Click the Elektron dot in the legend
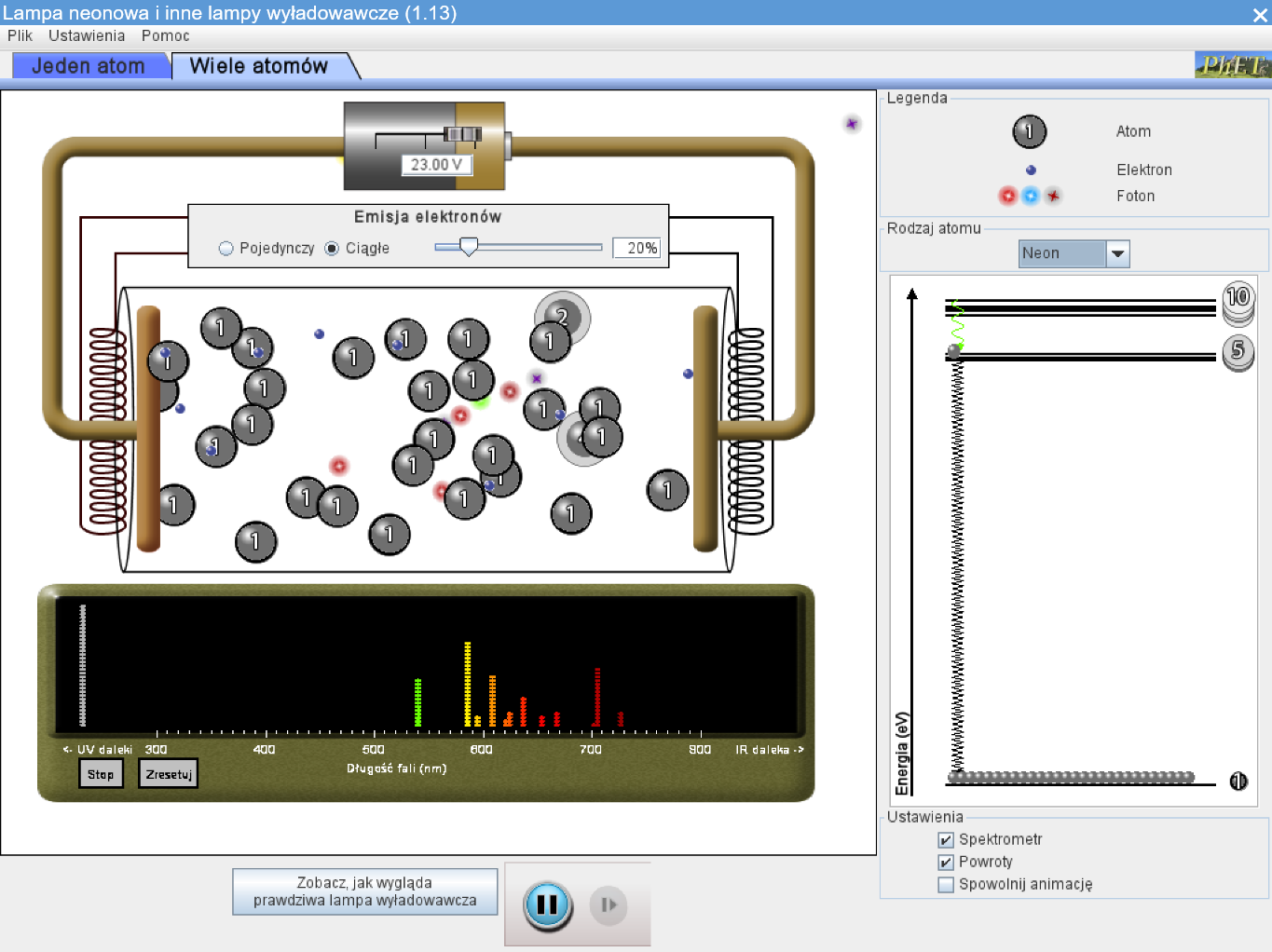Screen dimensions: 1272x952 tap(1031, 170)
